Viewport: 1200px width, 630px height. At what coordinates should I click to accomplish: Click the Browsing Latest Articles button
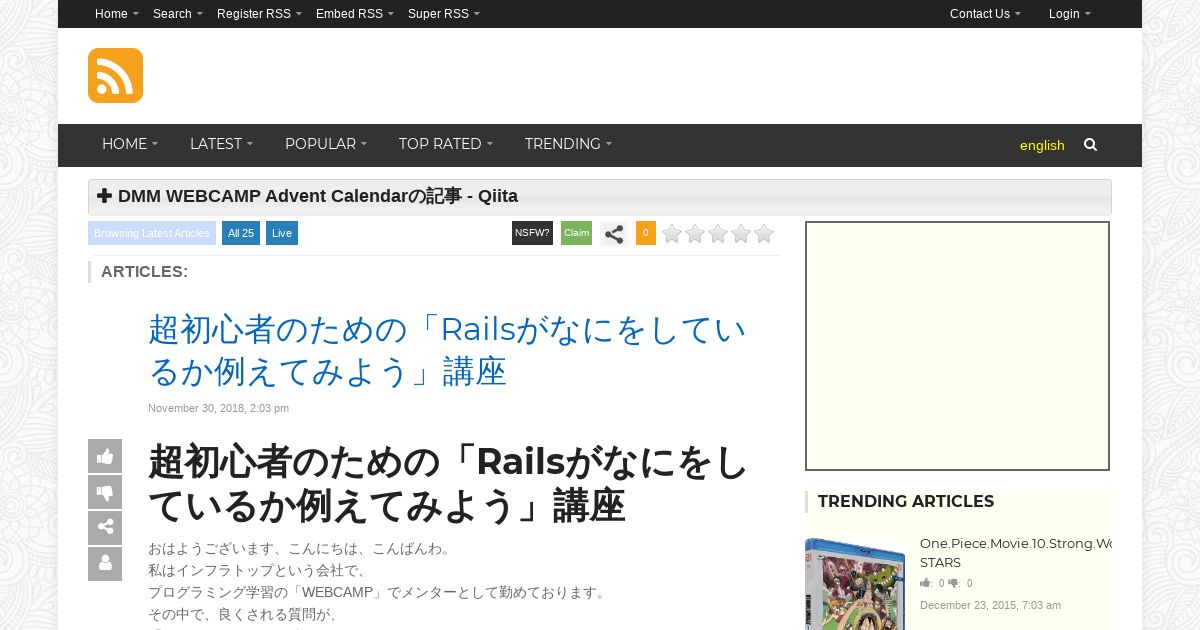[152, 233]
